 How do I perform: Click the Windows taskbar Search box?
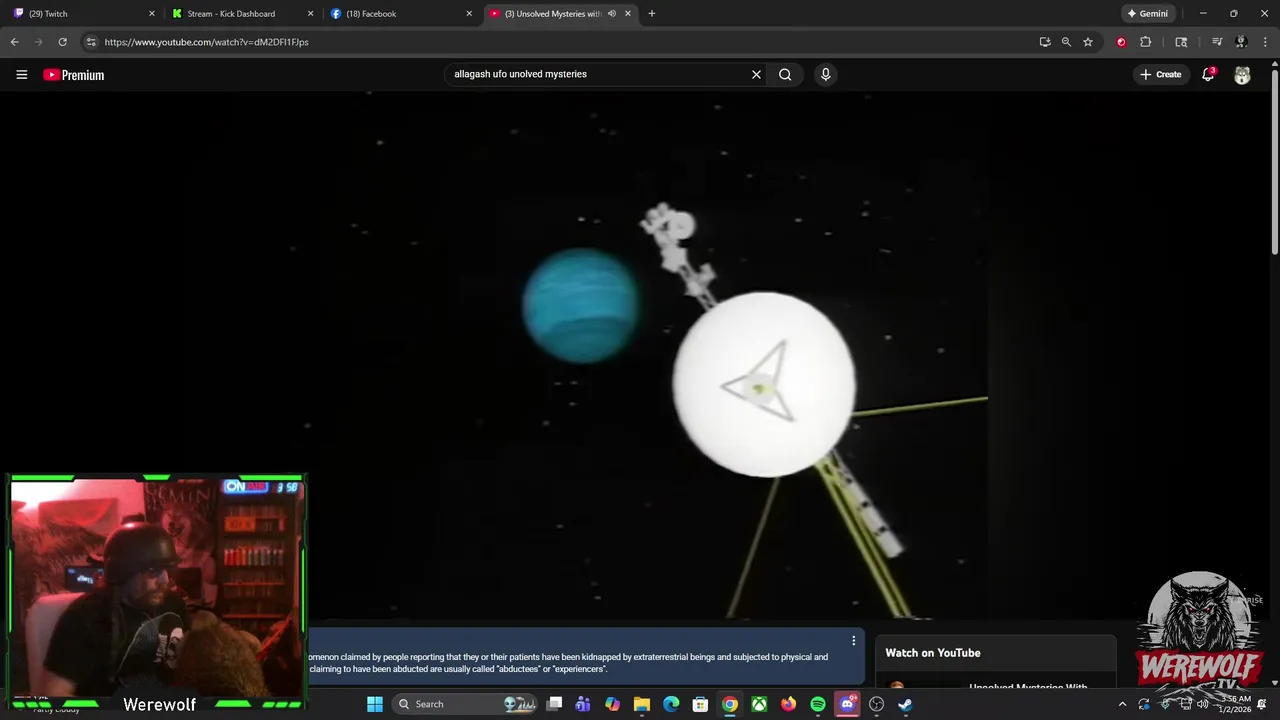466,704
